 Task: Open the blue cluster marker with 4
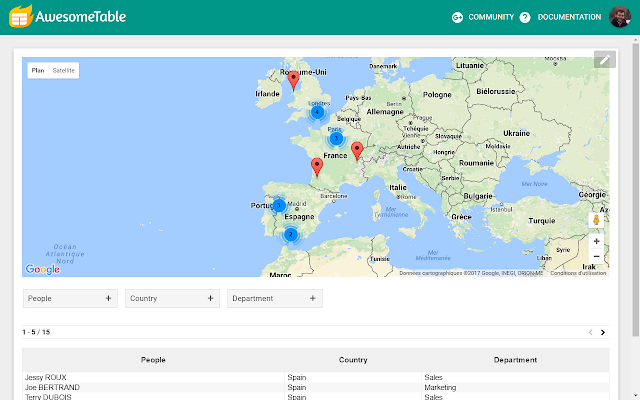pos(317,112)
